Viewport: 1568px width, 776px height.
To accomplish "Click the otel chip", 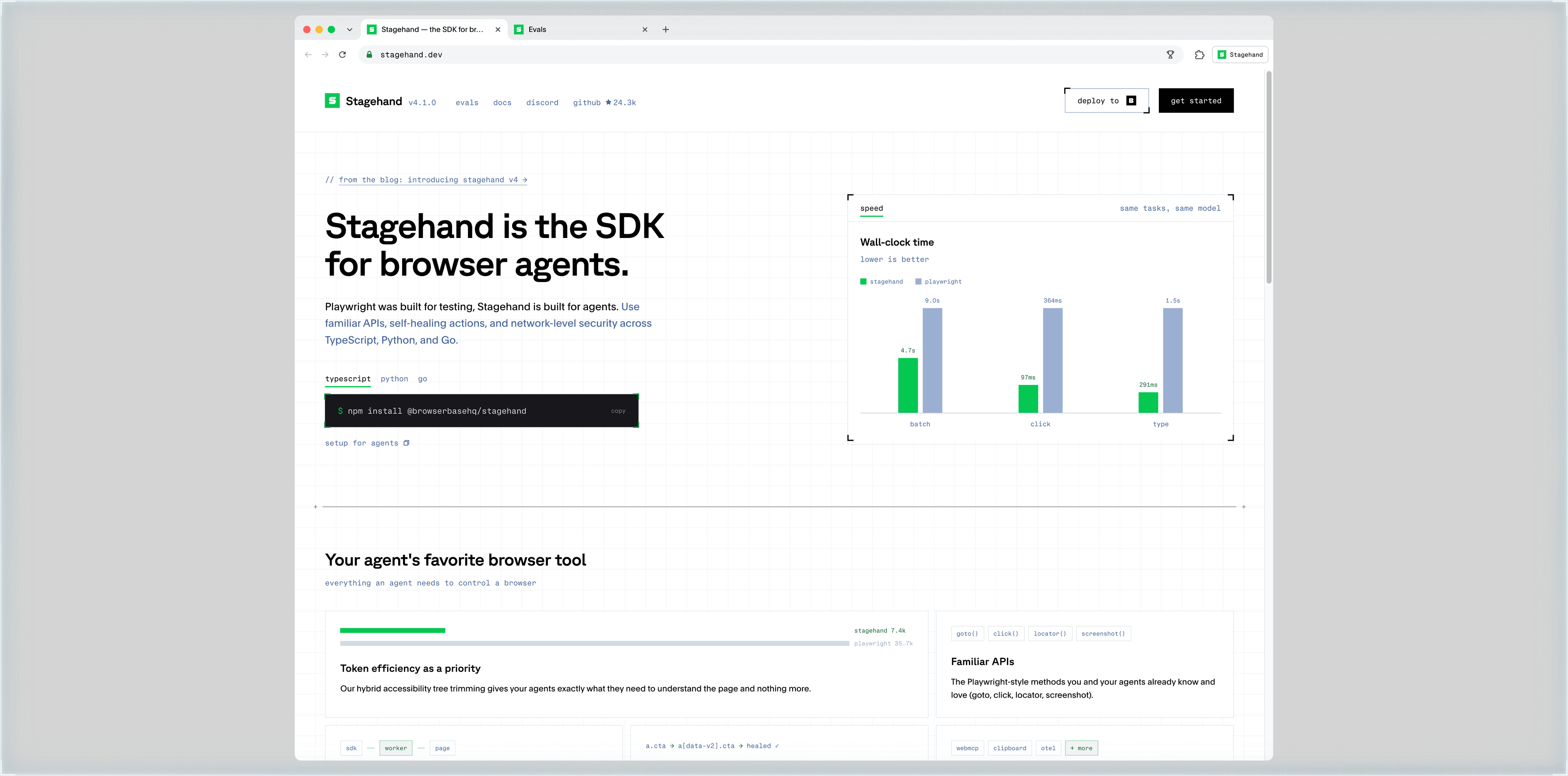I will click(1048, 748).
